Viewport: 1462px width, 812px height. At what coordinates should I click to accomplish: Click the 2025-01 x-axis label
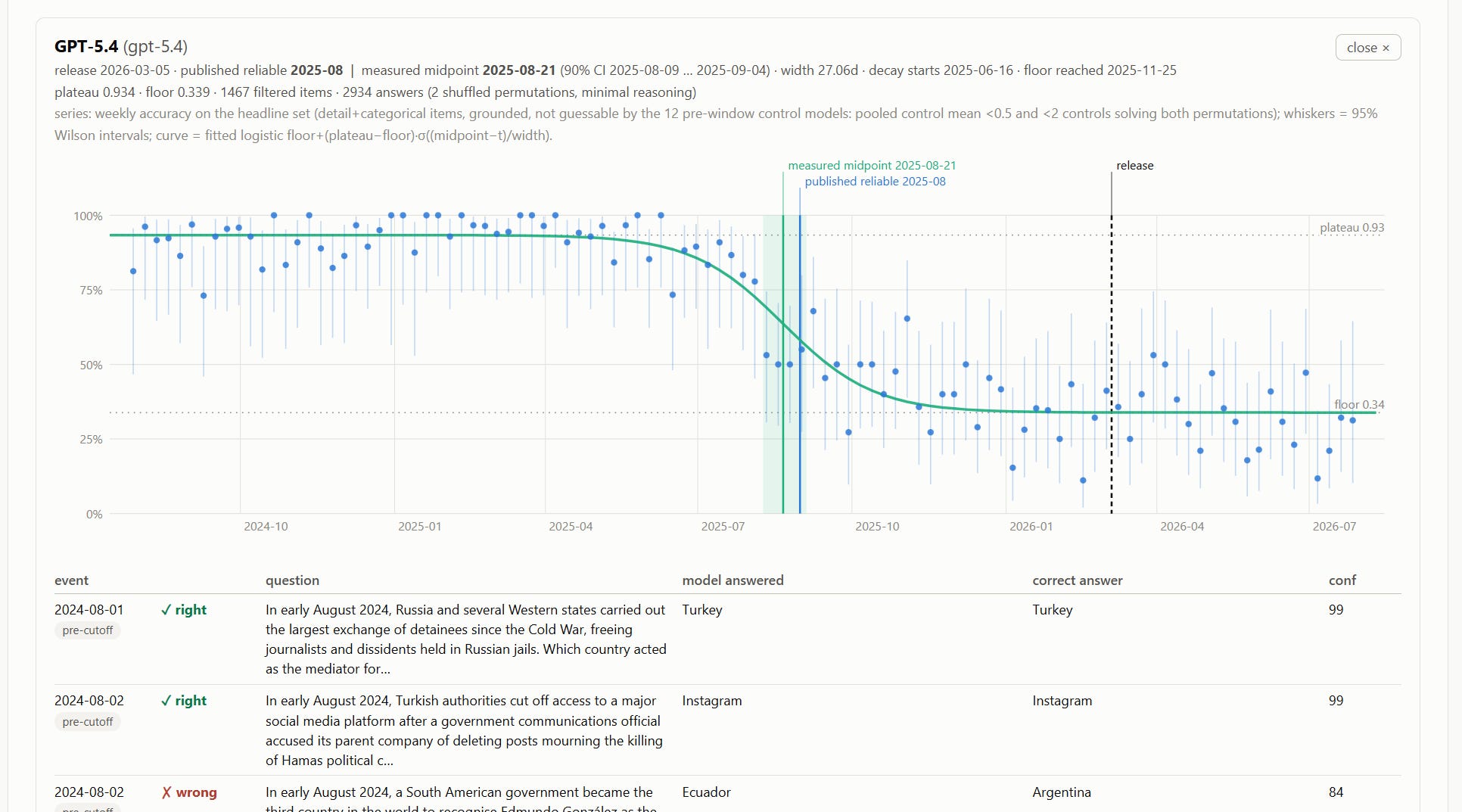tap(420, 527)
